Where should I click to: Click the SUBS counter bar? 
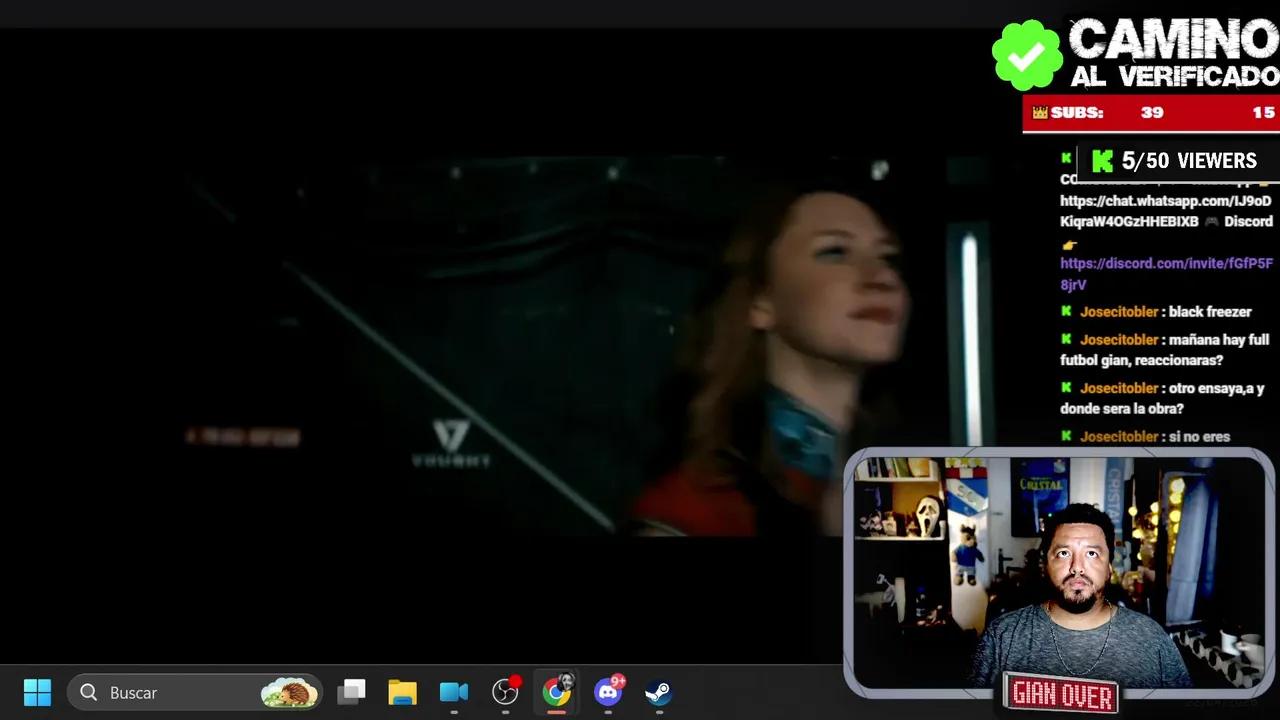(1150, 113)
